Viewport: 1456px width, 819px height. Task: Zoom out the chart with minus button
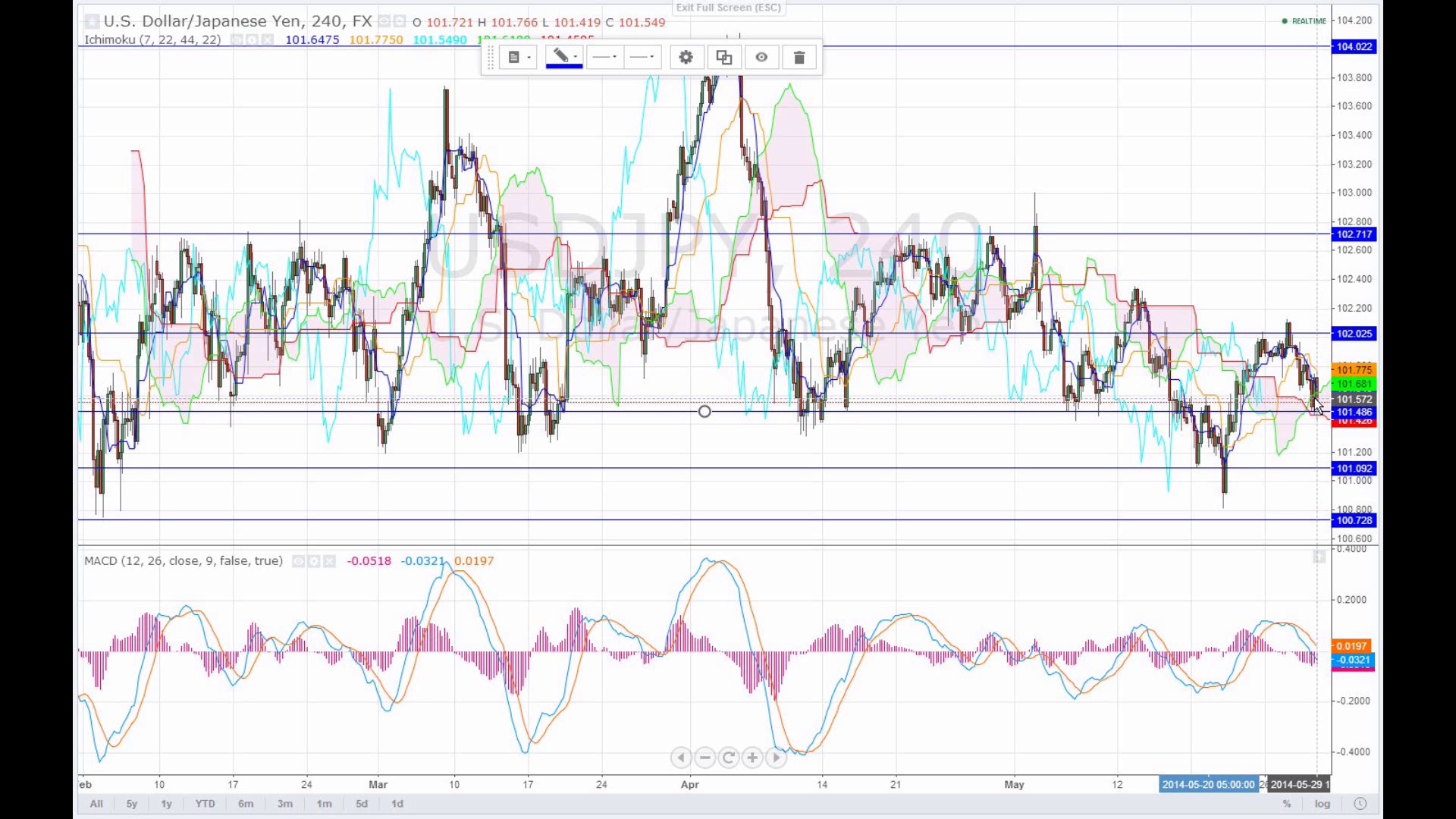pyautogui.click(x=705, y=758)
